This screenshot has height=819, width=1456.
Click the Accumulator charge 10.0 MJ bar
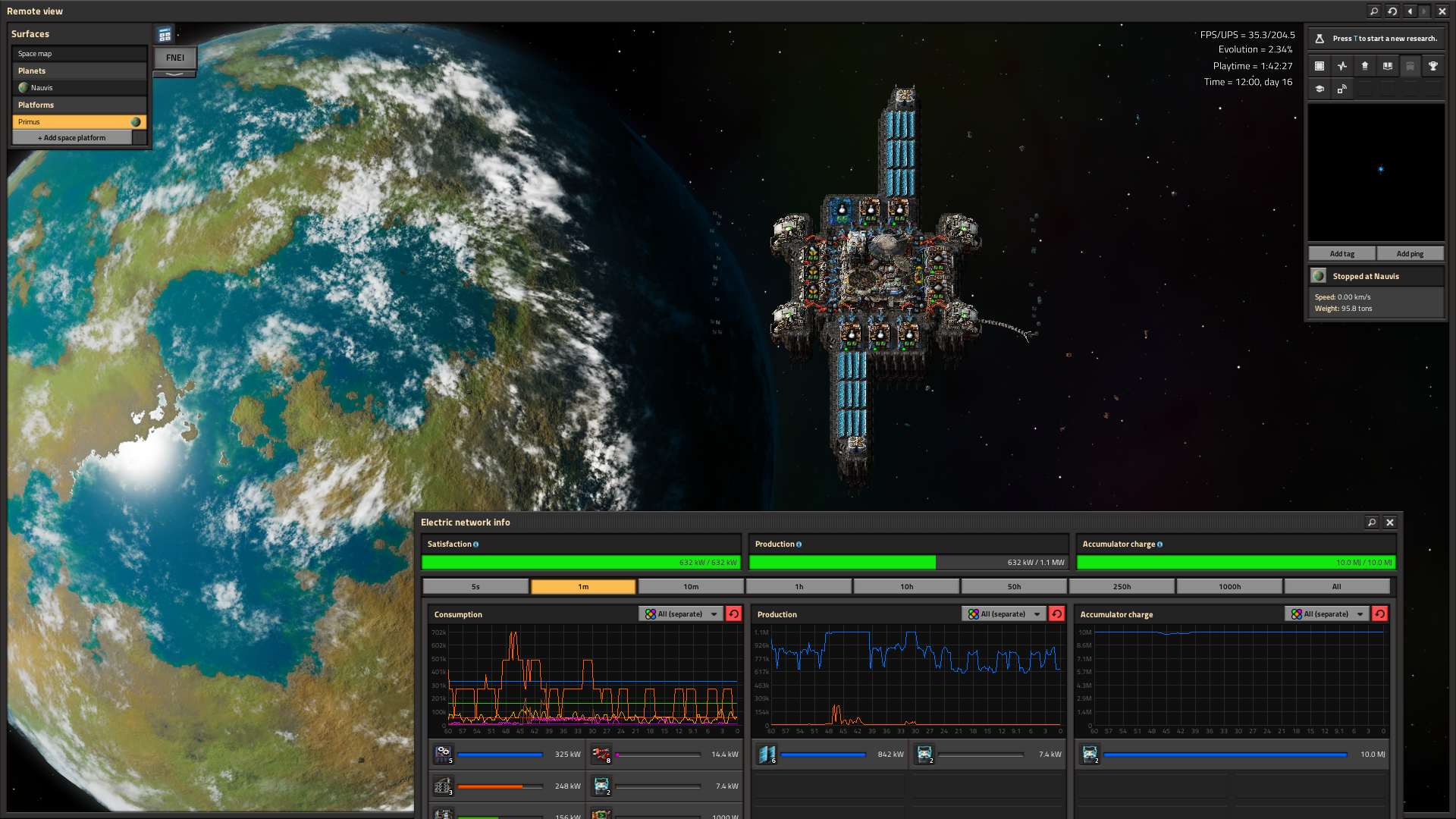1236,563
